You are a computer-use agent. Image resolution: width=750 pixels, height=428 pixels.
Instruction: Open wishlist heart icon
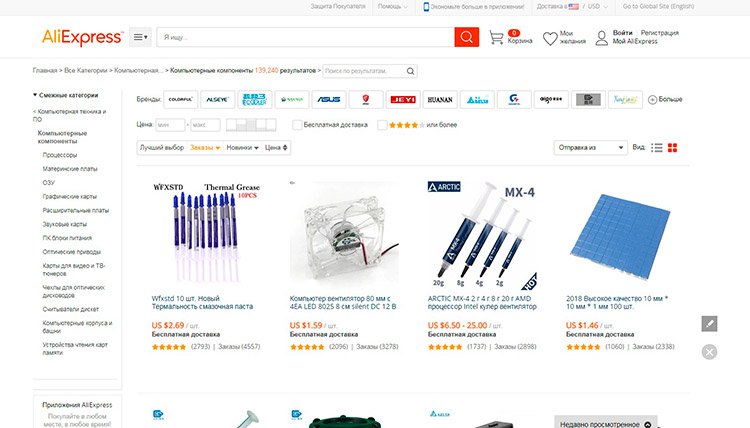tap(550, 38)
